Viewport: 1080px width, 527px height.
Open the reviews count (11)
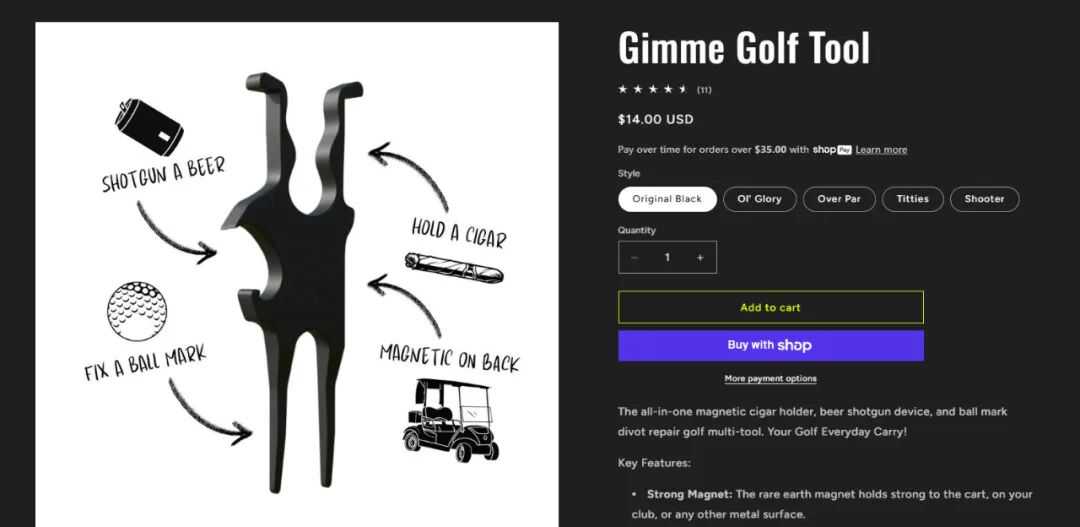click(704, 90)
